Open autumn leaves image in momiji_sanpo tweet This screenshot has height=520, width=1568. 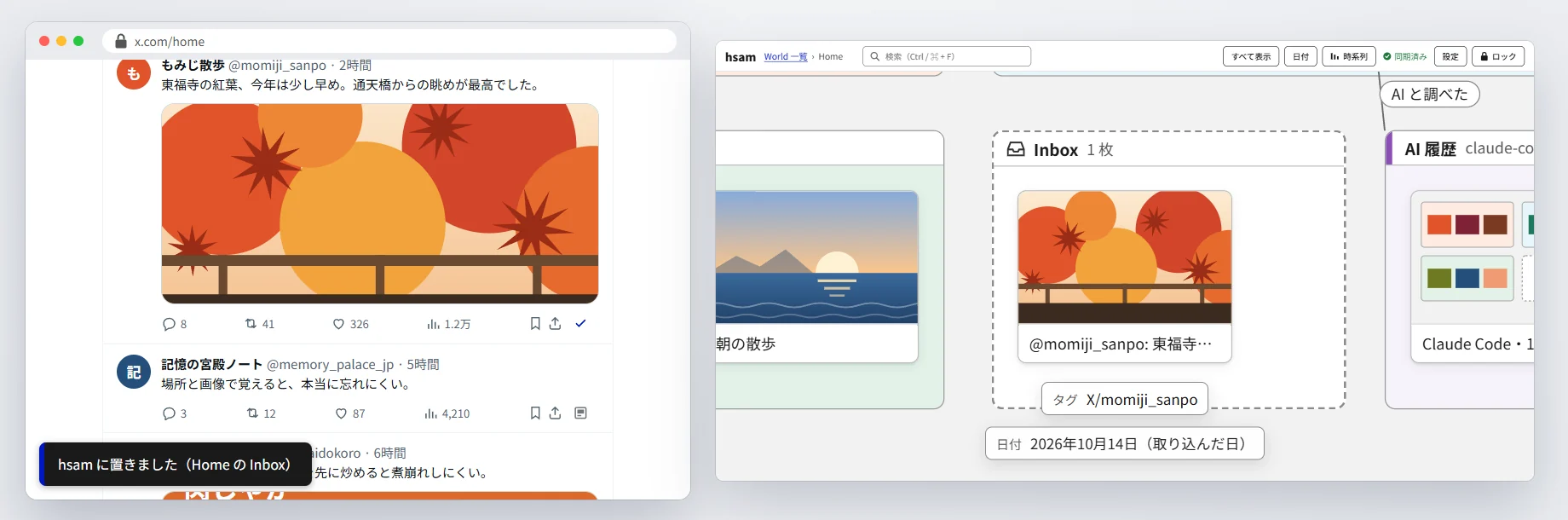click(380, 204)
